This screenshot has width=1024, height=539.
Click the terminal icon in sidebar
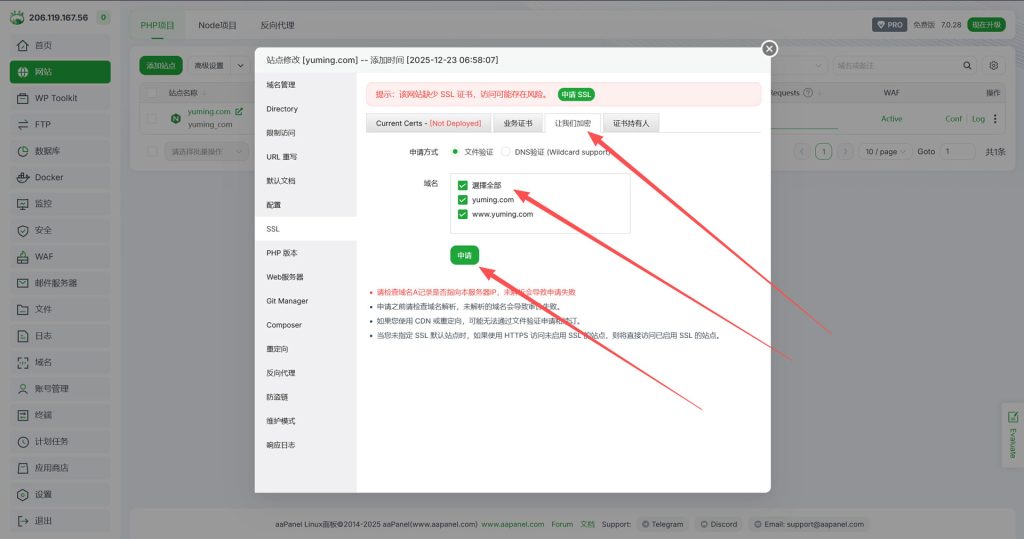pyautogui.click(x=23, y=415)
